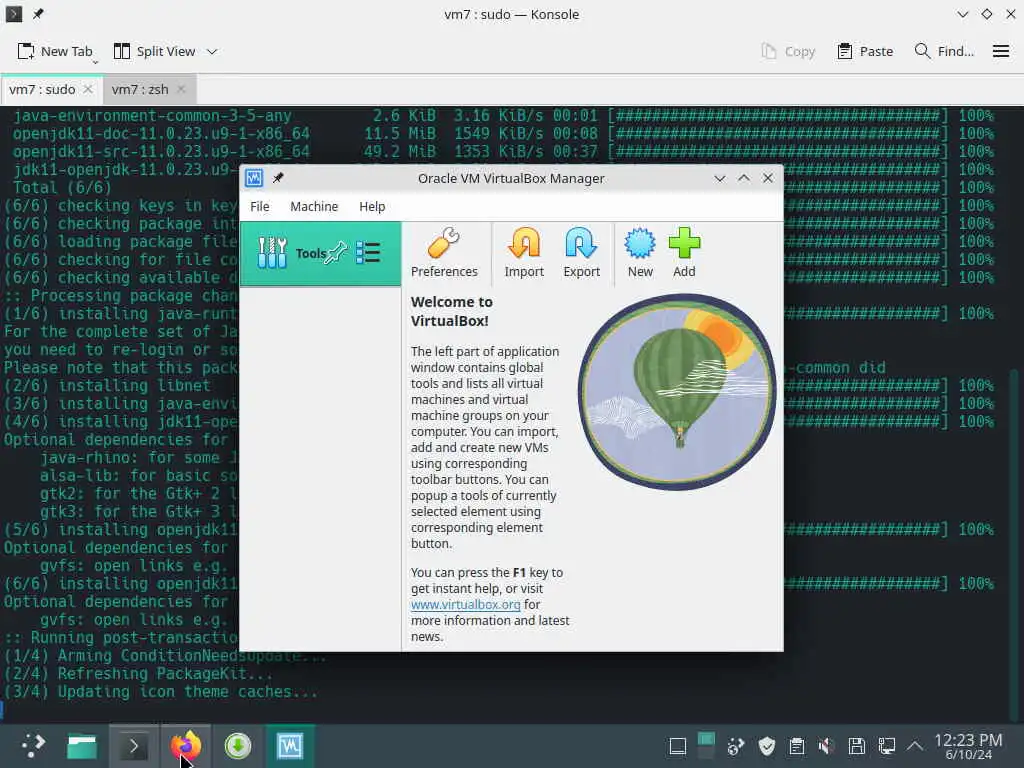Add an existing VM with green plus
Screen dimensions: 1024x768
(x=684, y=253)
